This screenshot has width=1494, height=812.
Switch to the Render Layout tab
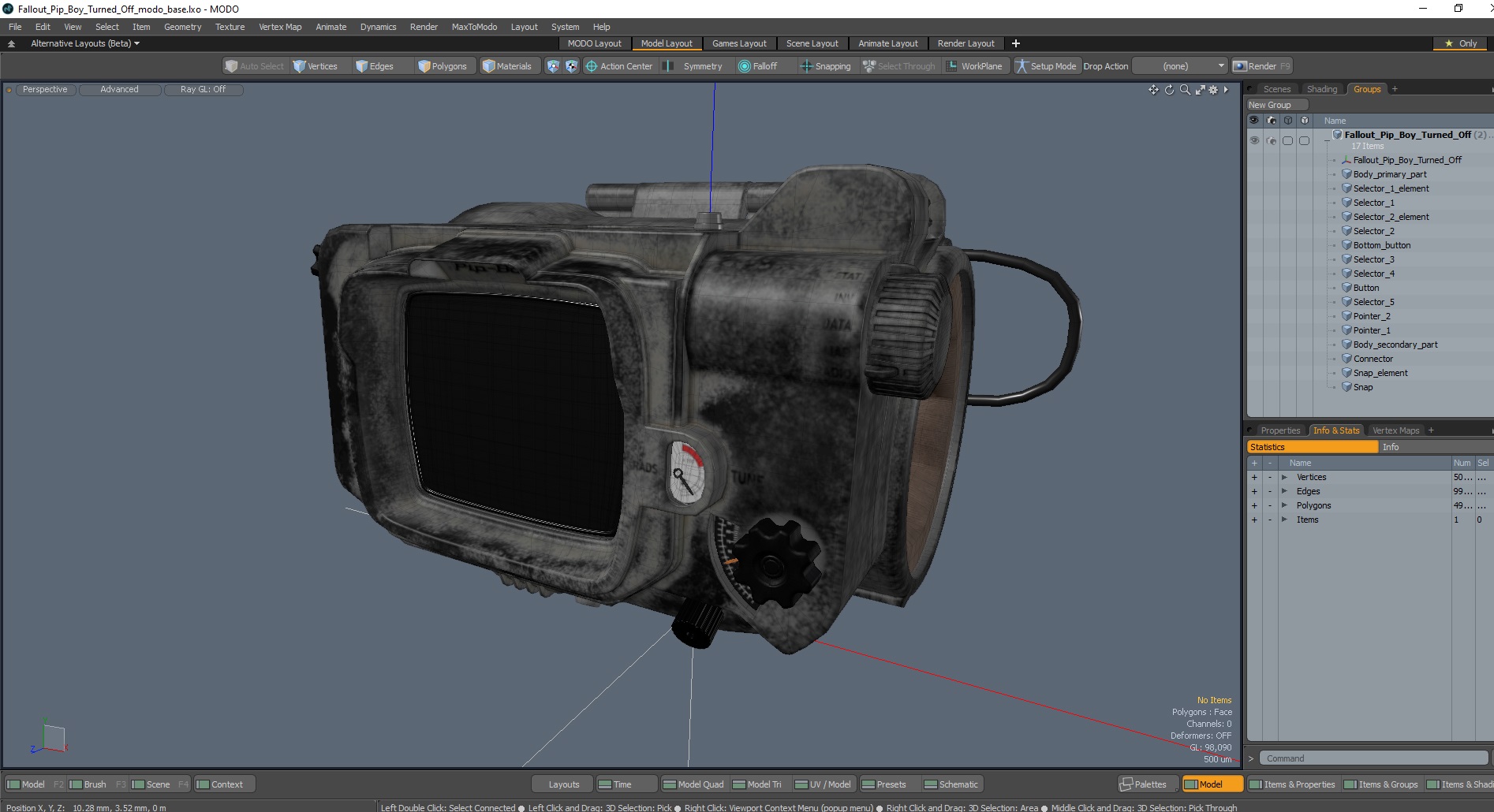coord(965,43)
